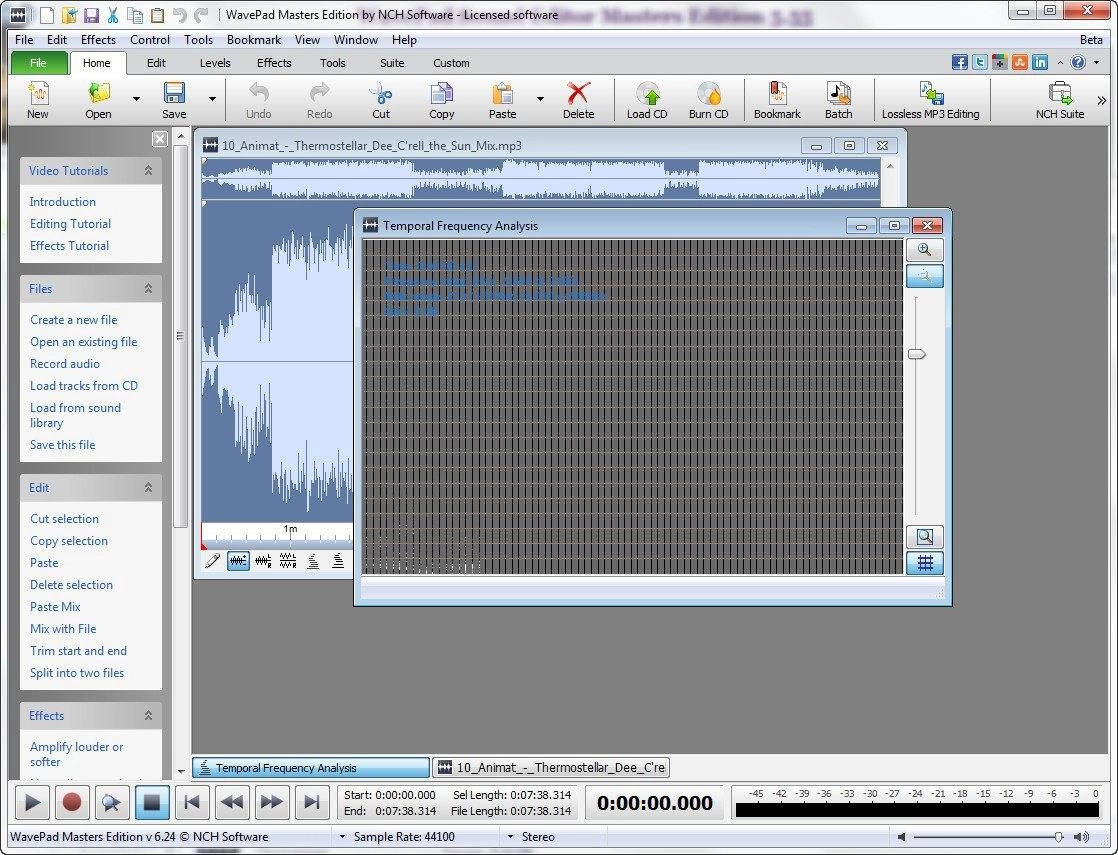Image resolution: width=1118 pixels, height=855 pixels.
Task: Switch to Temporal Frequency Analysis window tab
Action: click(312, 767)
